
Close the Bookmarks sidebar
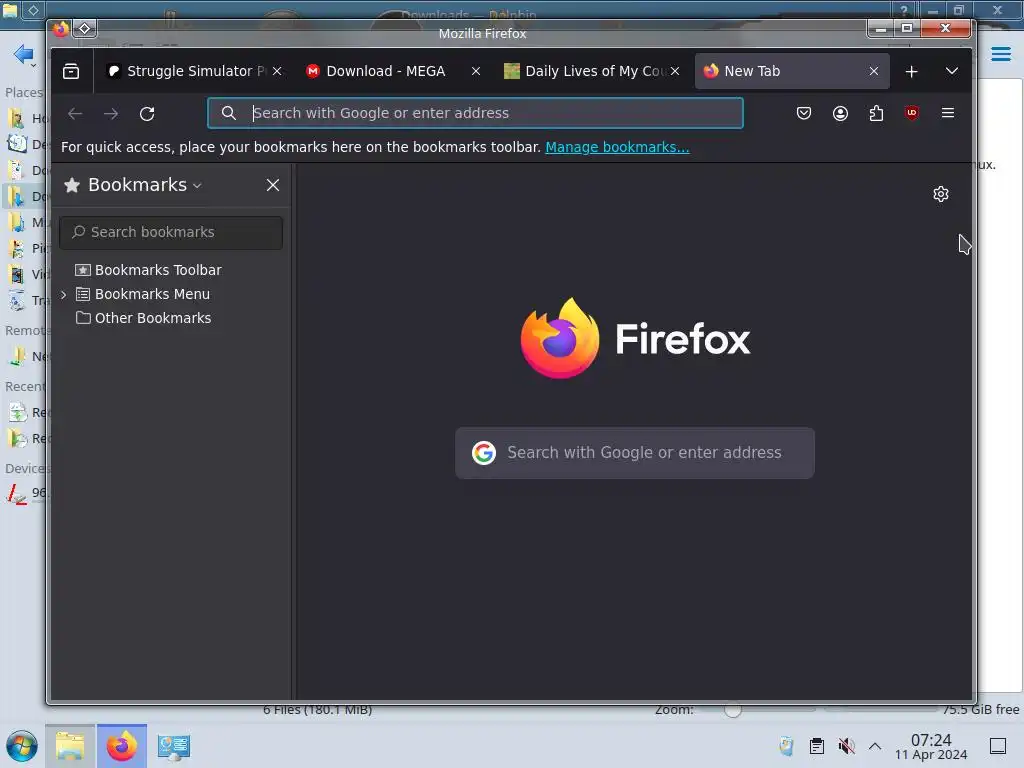coord(273,185)
